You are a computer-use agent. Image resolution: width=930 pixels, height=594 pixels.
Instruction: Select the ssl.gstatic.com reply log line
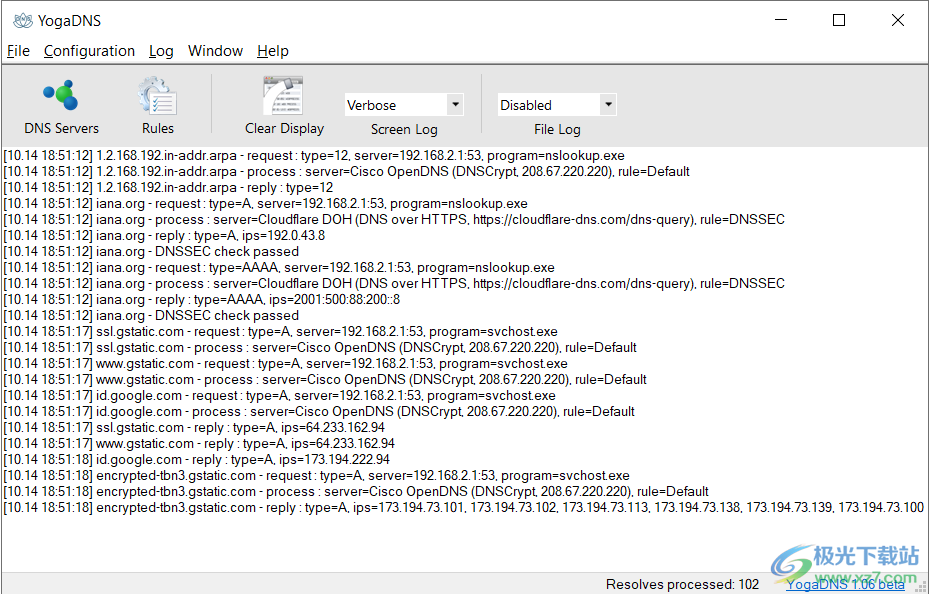[194, 428]
